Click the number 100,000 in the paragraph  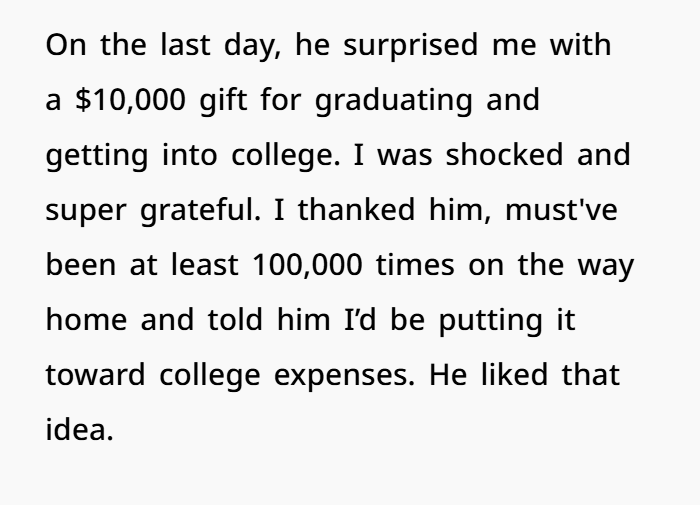(x=307, y=265)
